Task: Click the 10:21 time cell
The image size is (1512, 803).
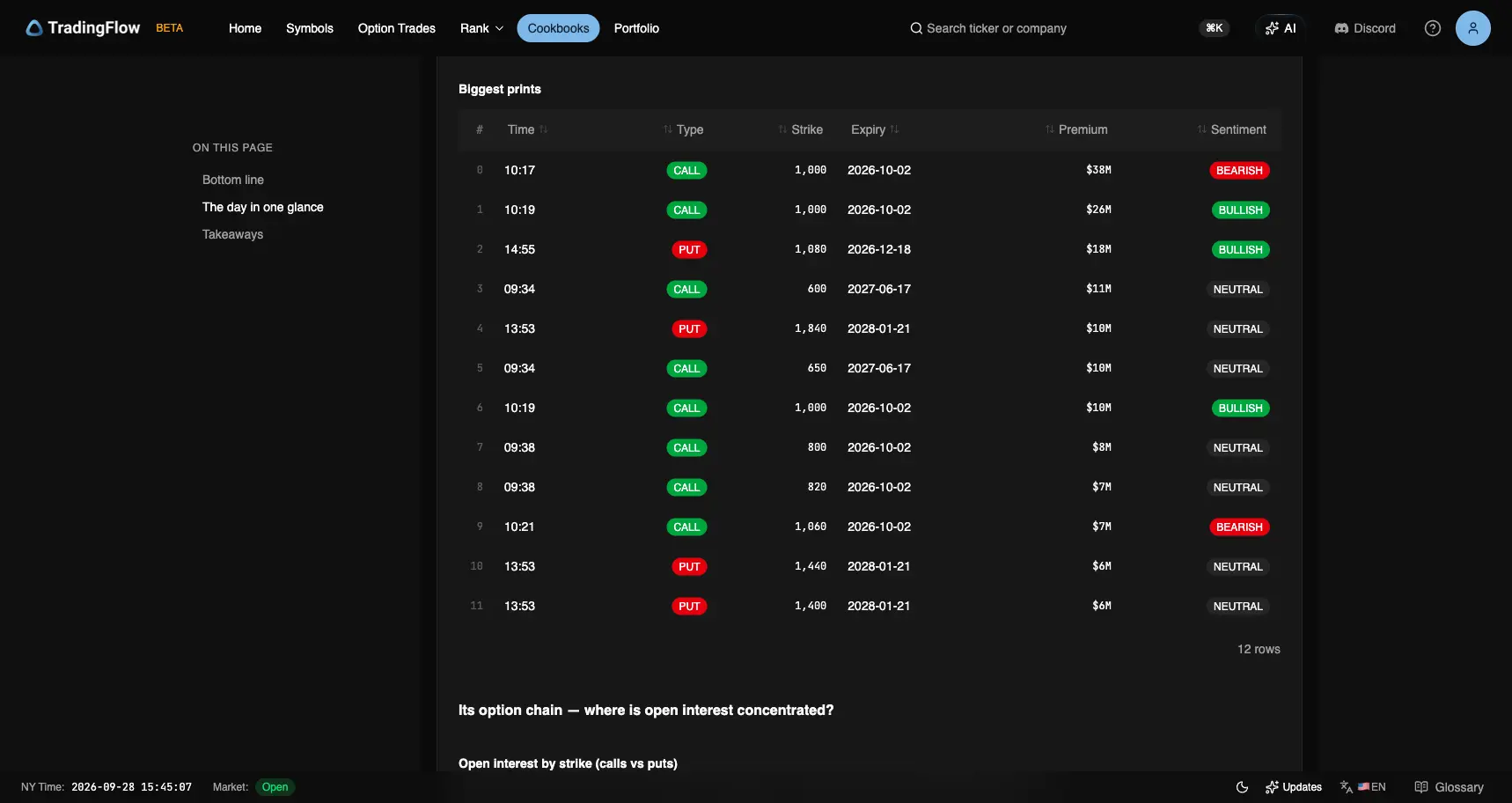Action: (519, 527)
